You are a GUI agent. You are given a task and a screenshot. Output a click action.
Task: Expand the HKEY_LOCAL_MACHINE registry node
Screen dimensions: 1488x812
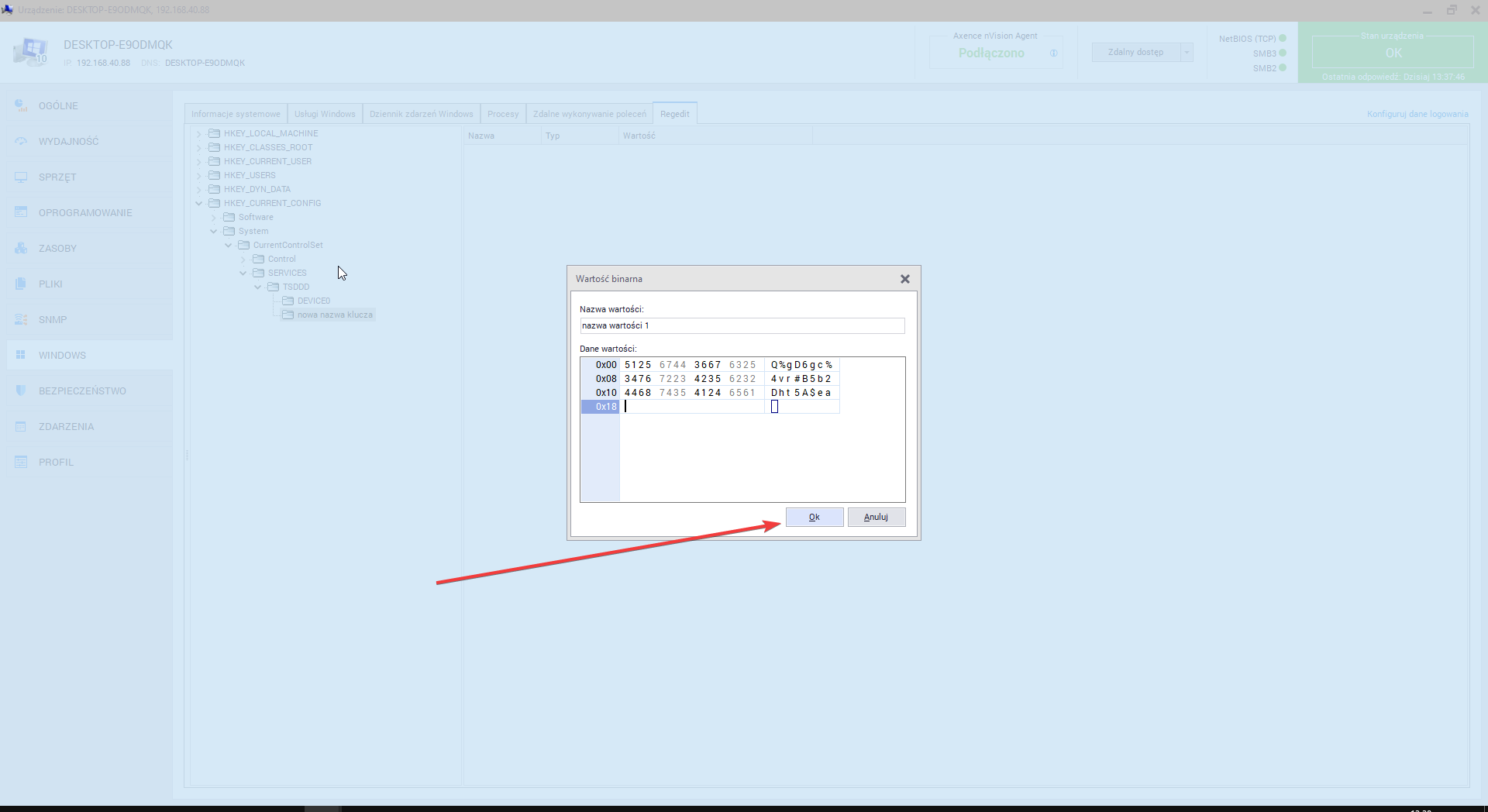click(x=199, y=134)
